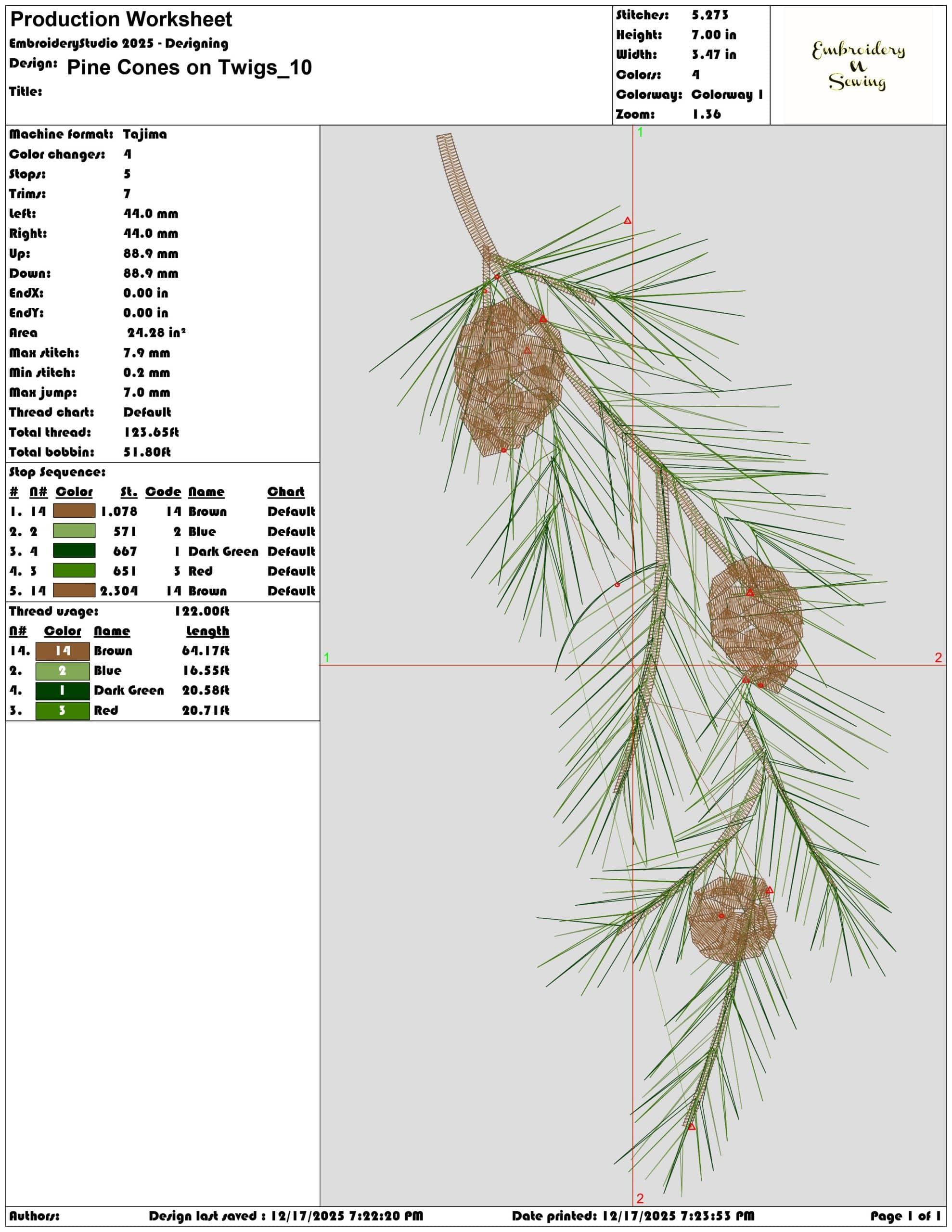Click brown swatch in stop sequence row 1

click(74, 511)
